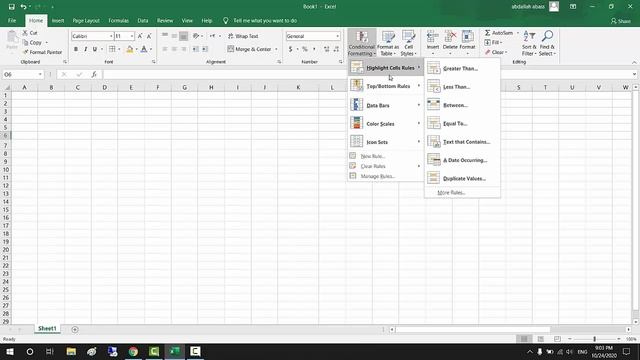
Task: Add a new sheet with plus button
Action: [x=75, y=329]
